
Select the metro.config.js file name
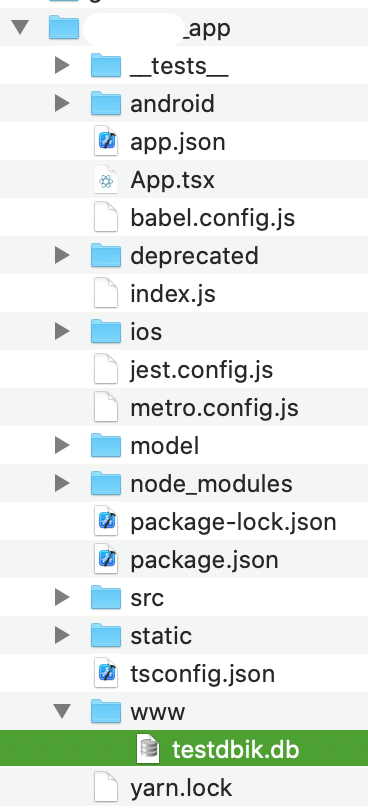coord(214,408)
